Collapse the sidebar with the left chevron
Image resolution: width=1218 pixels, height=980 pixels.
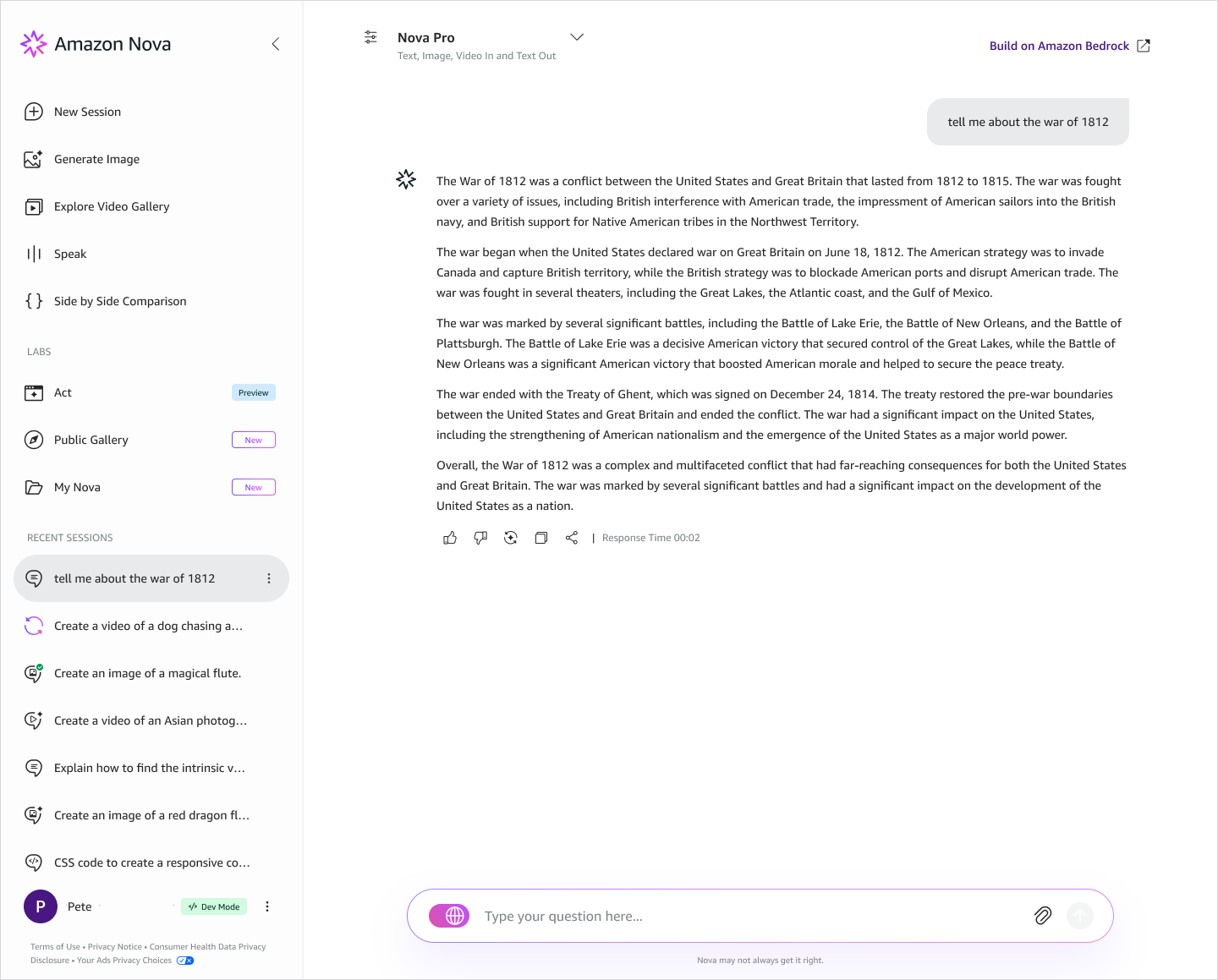[276, 44]
